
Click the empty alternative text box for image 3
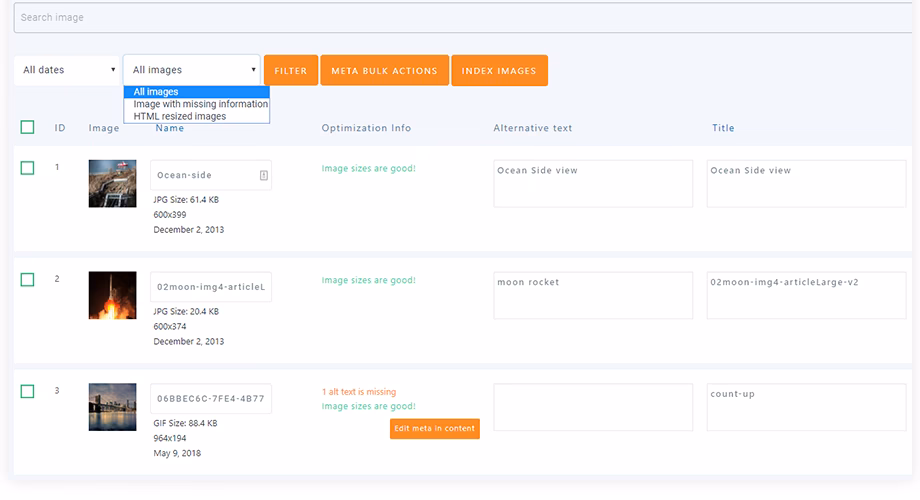point(592,407)
